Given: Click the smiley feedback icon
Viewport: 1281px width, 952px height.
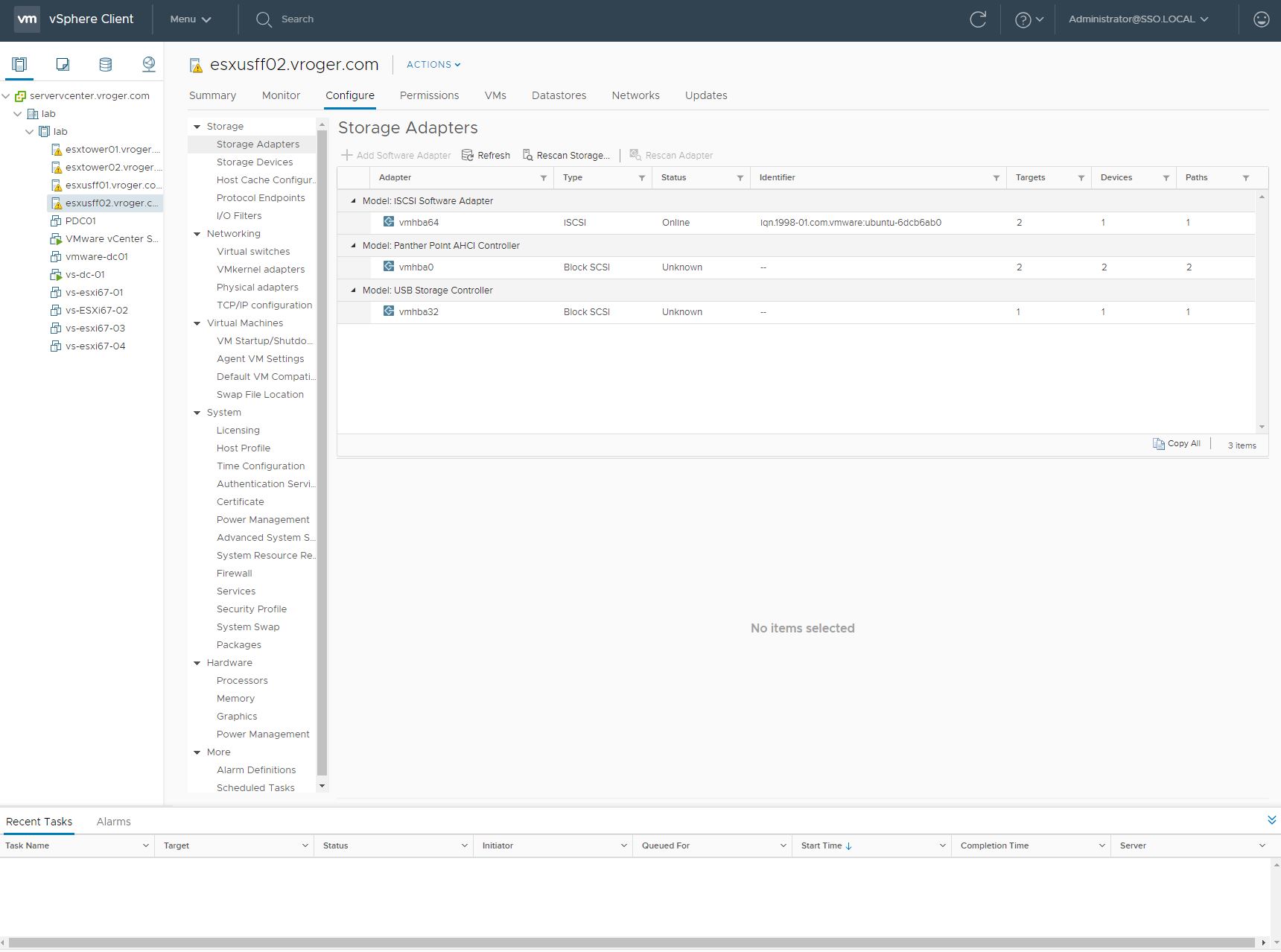Looking at the screenshot, I should (x=1261, y=19).
